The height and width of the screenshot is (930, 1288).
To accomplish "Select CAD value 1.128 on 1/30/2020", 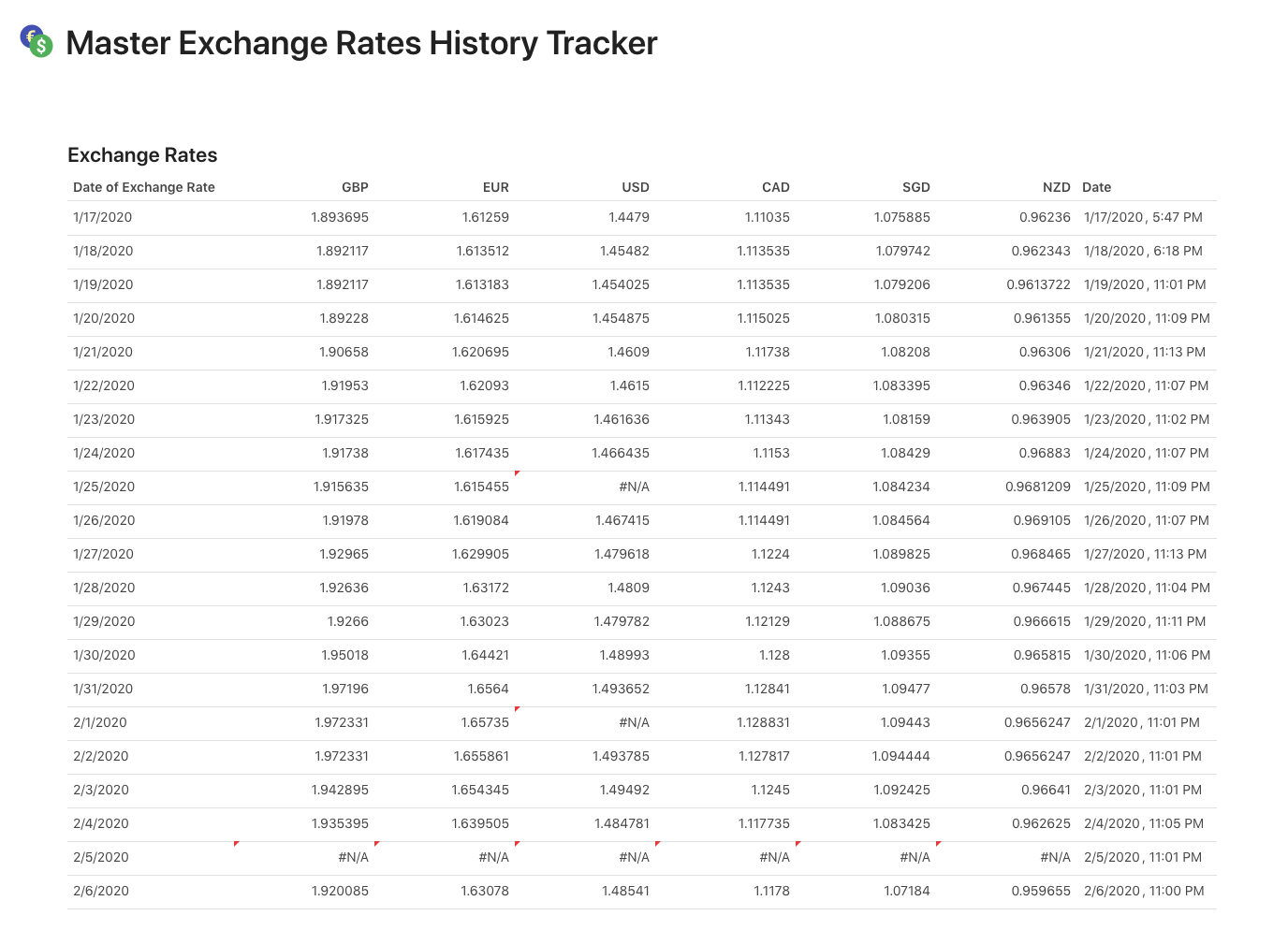I will (774, 655).
